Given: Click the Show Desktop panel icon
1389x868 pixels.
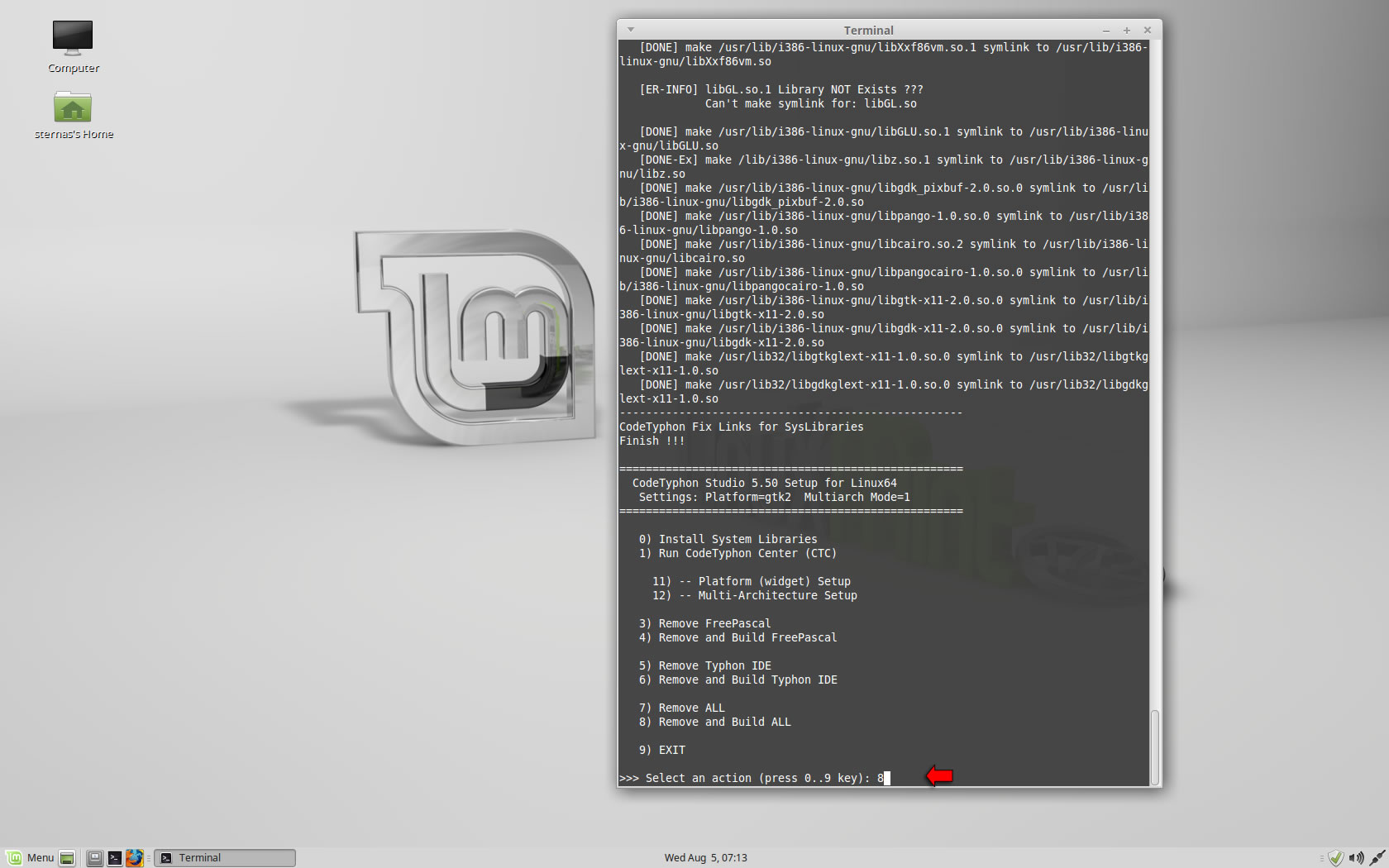Looking at the screenshot, I should coord(67,858).
